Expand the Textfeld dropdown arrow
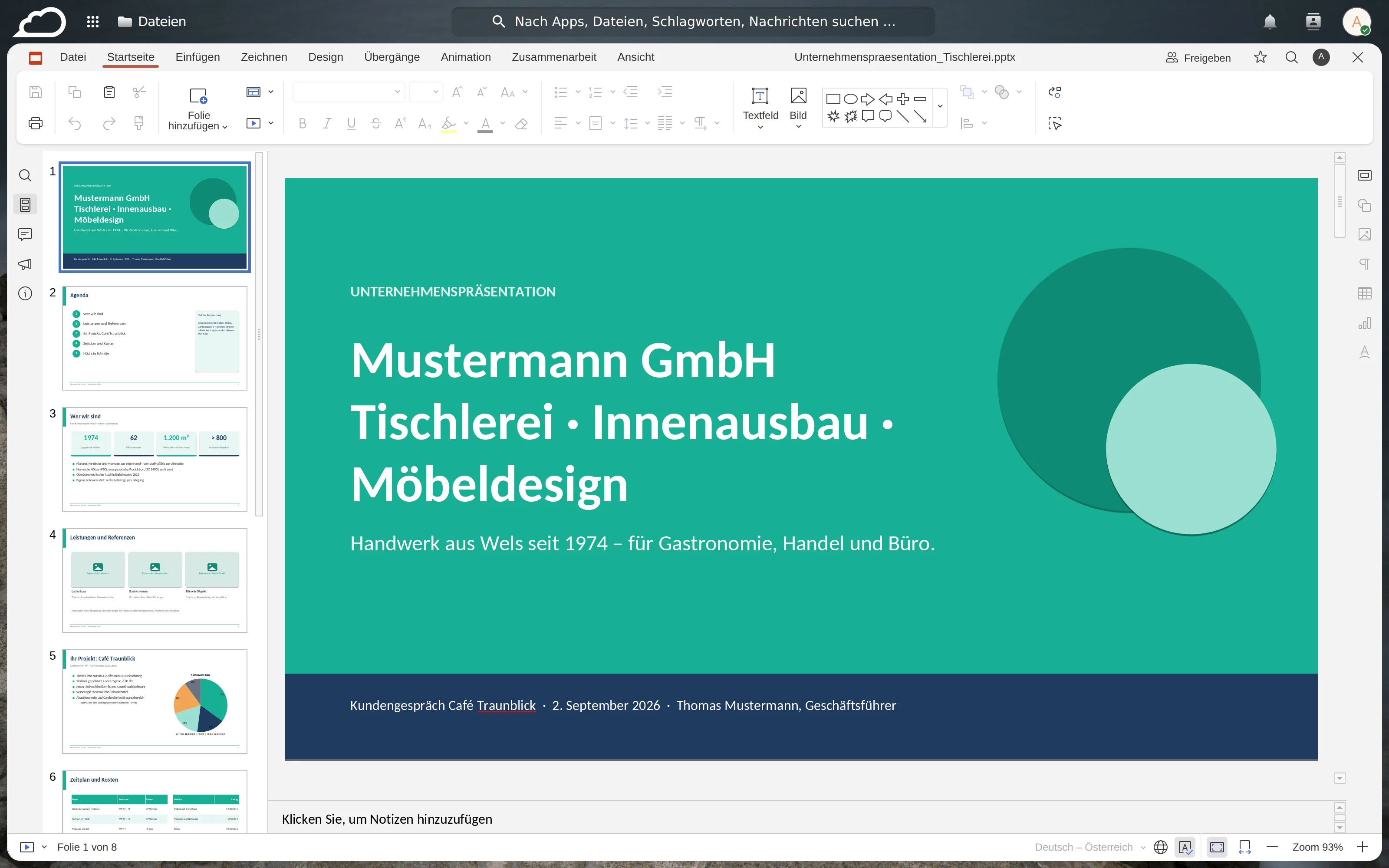 pos(760,128)
